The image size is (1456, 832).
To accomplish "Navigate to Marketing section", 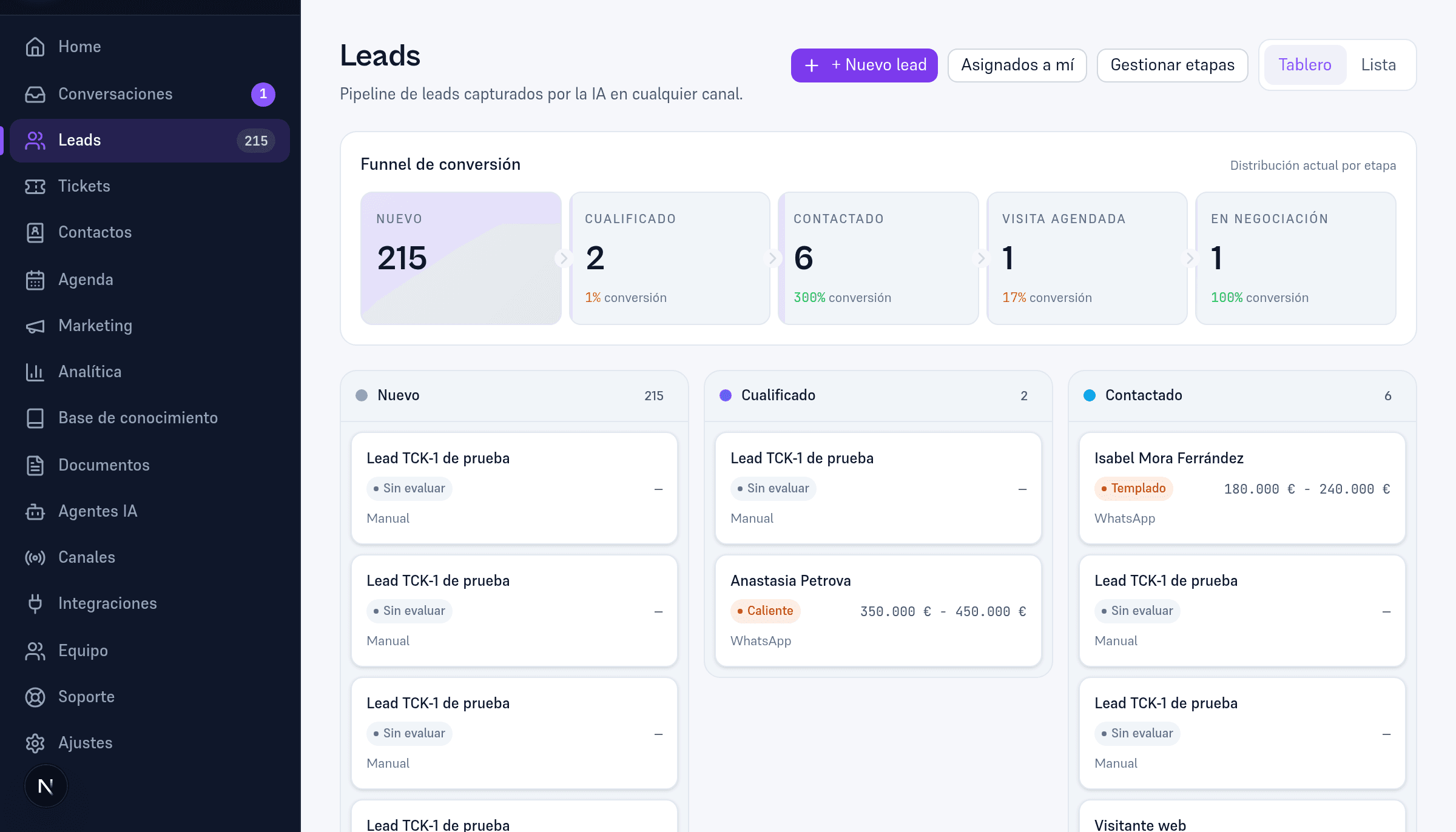I will [x=149, y=326].
